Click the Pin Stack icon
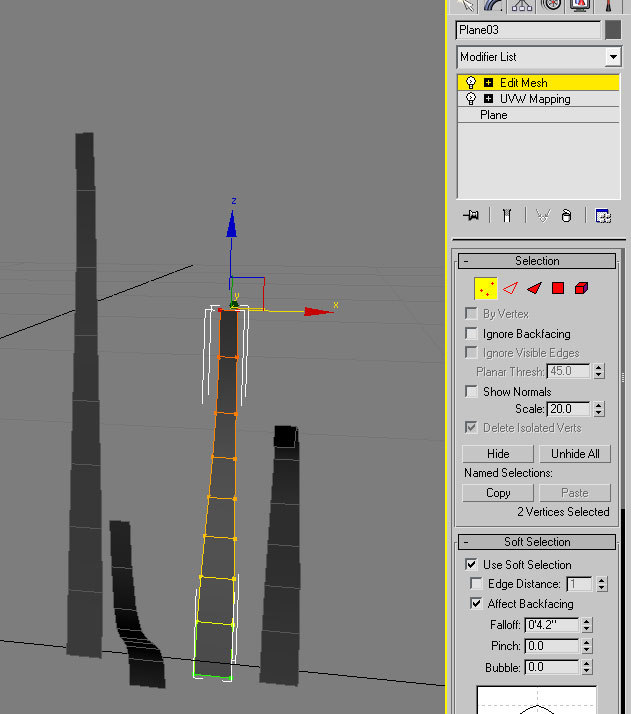The width and height of the screenshot is (631, 714). click(x=471, y=215)
